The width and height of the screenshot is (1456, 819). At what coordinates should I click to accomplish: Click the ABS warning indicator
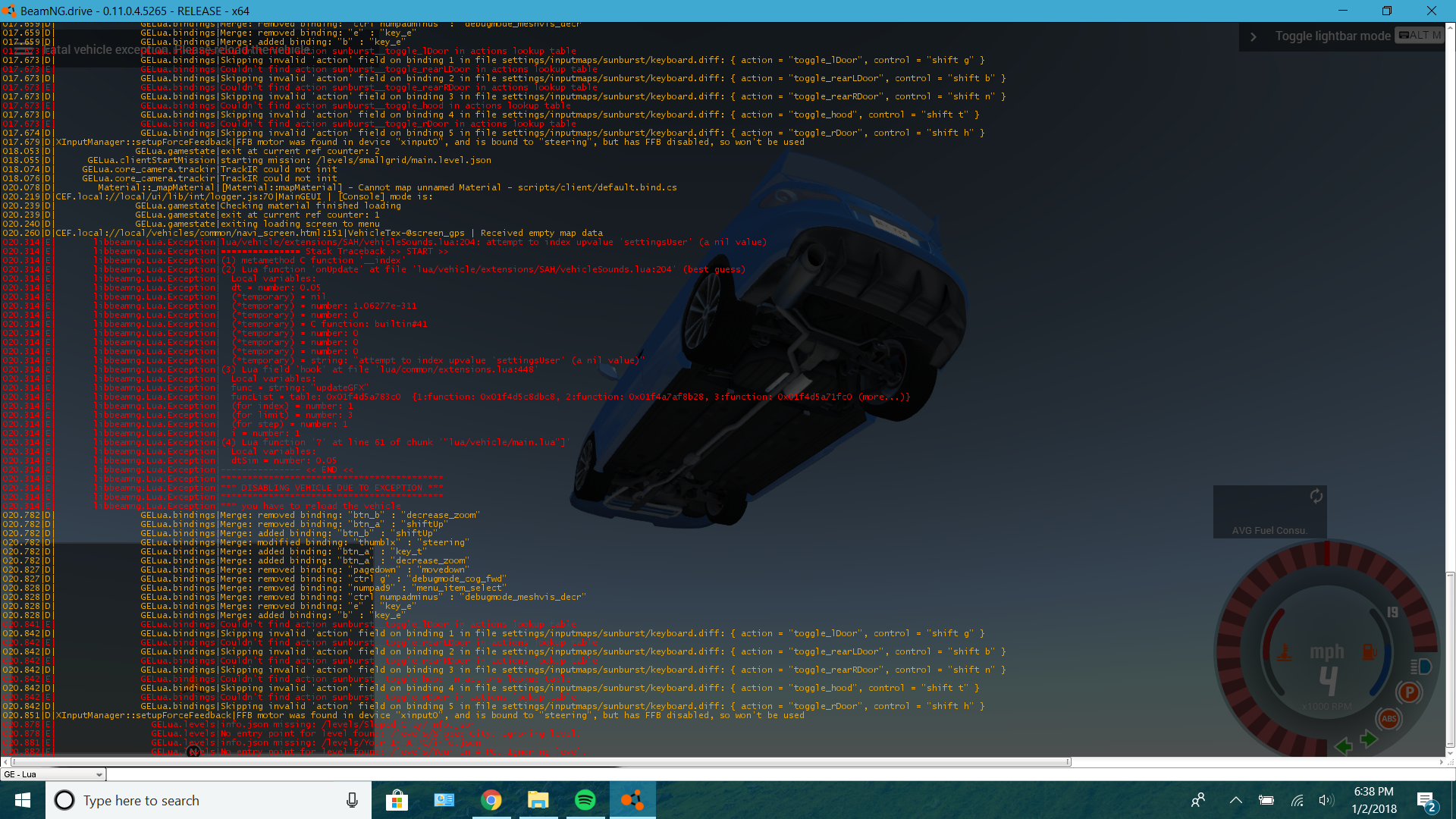coord(1389,719)
